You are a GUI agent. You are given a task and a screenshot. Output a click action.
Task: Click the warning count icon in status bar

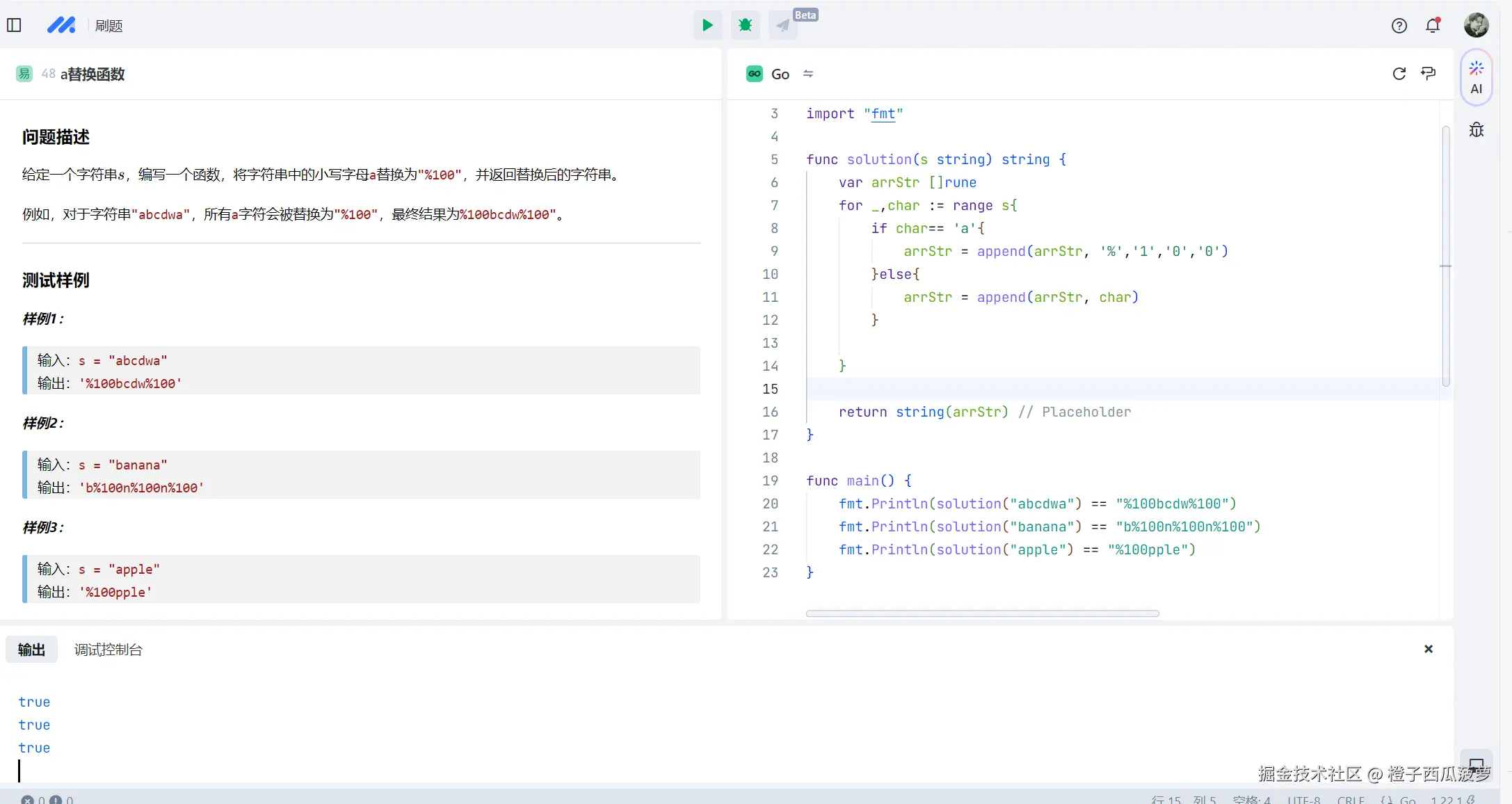point(56,800)
